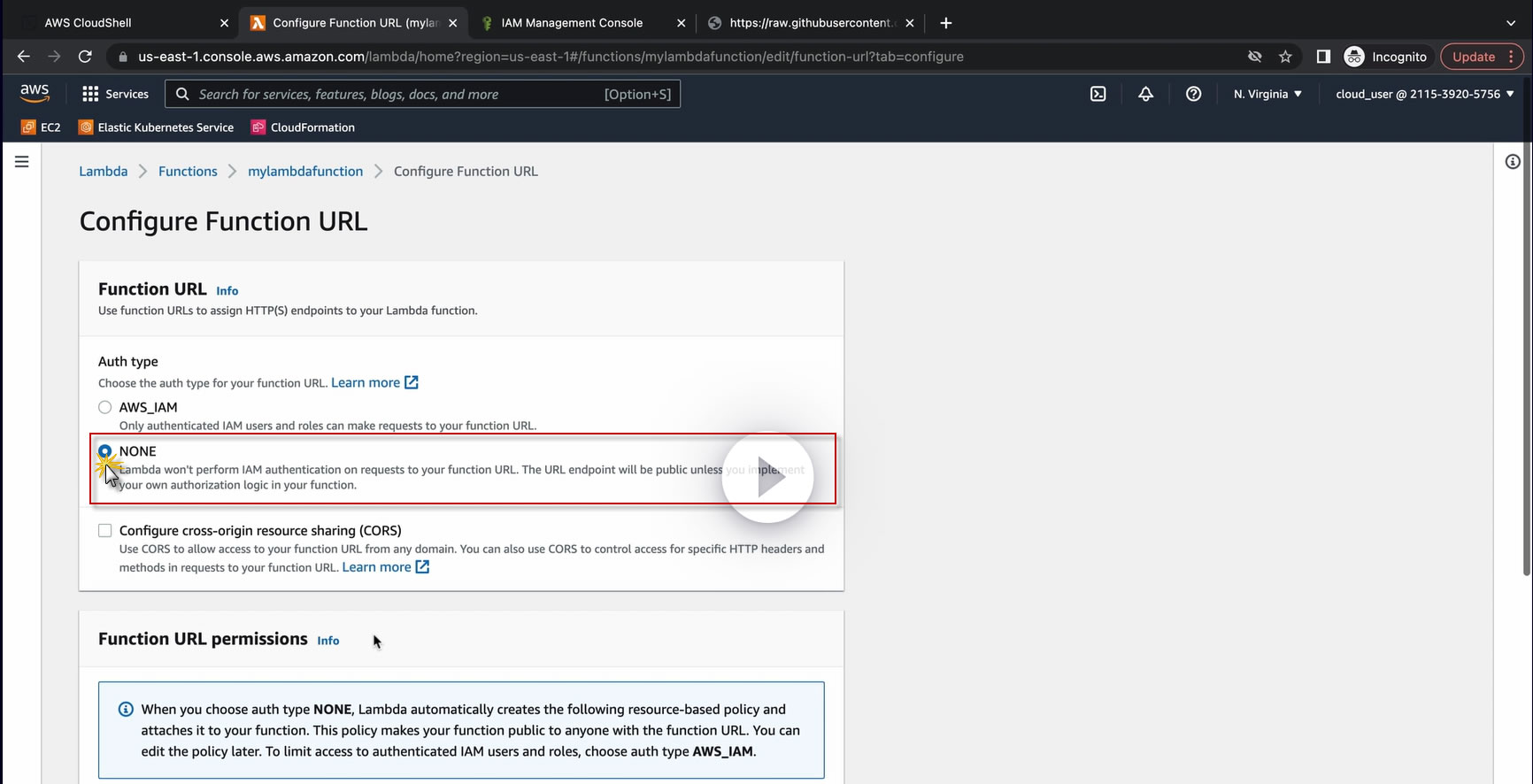Reload the page
This screenshot has width=1533, height=784.
pos(85,57)
